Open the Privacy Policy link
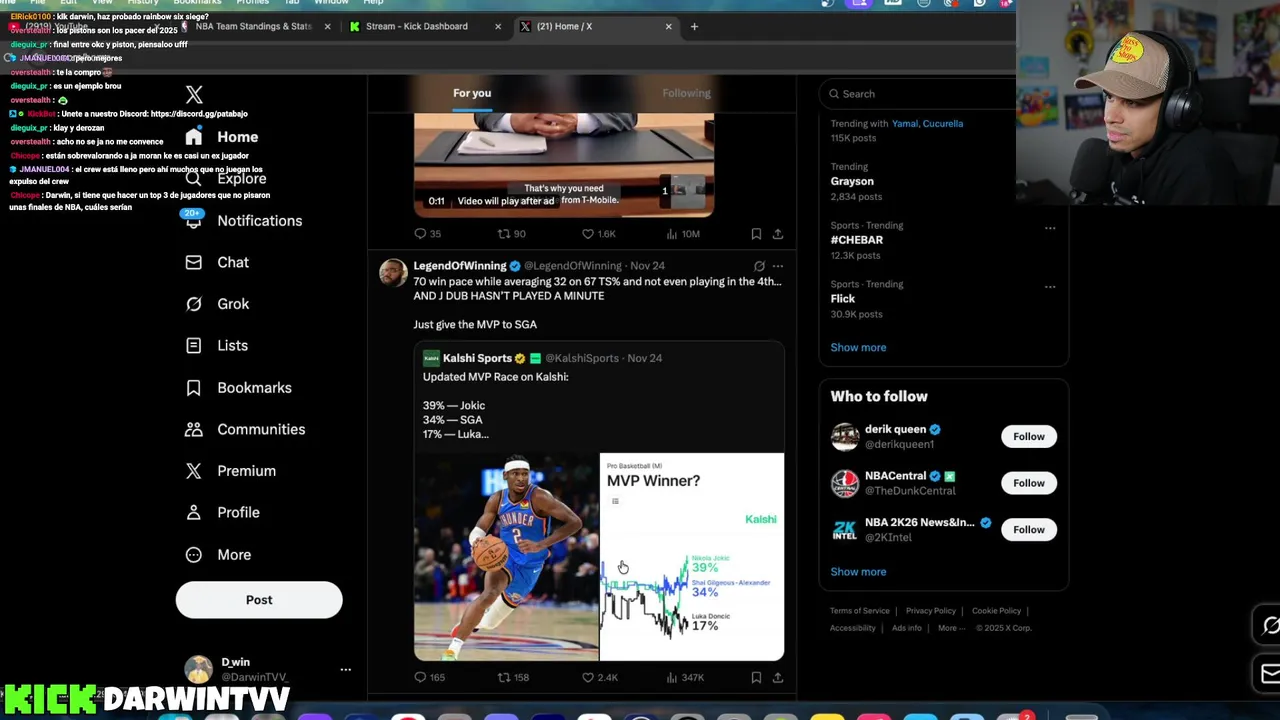 [x=931, y=611]
